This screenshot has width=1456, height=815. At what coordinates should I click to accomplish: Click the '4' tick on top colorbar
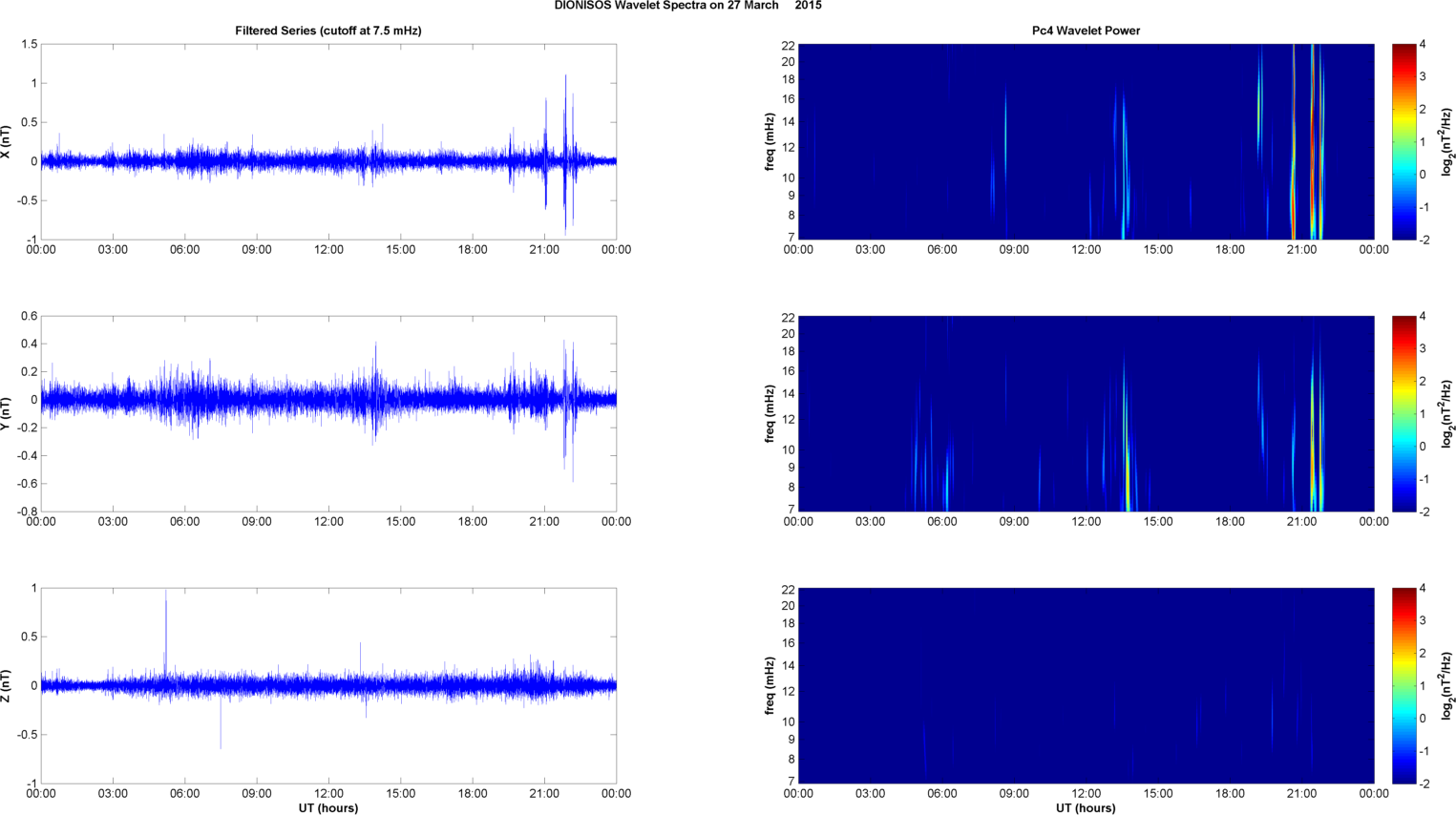point(1423,45)
